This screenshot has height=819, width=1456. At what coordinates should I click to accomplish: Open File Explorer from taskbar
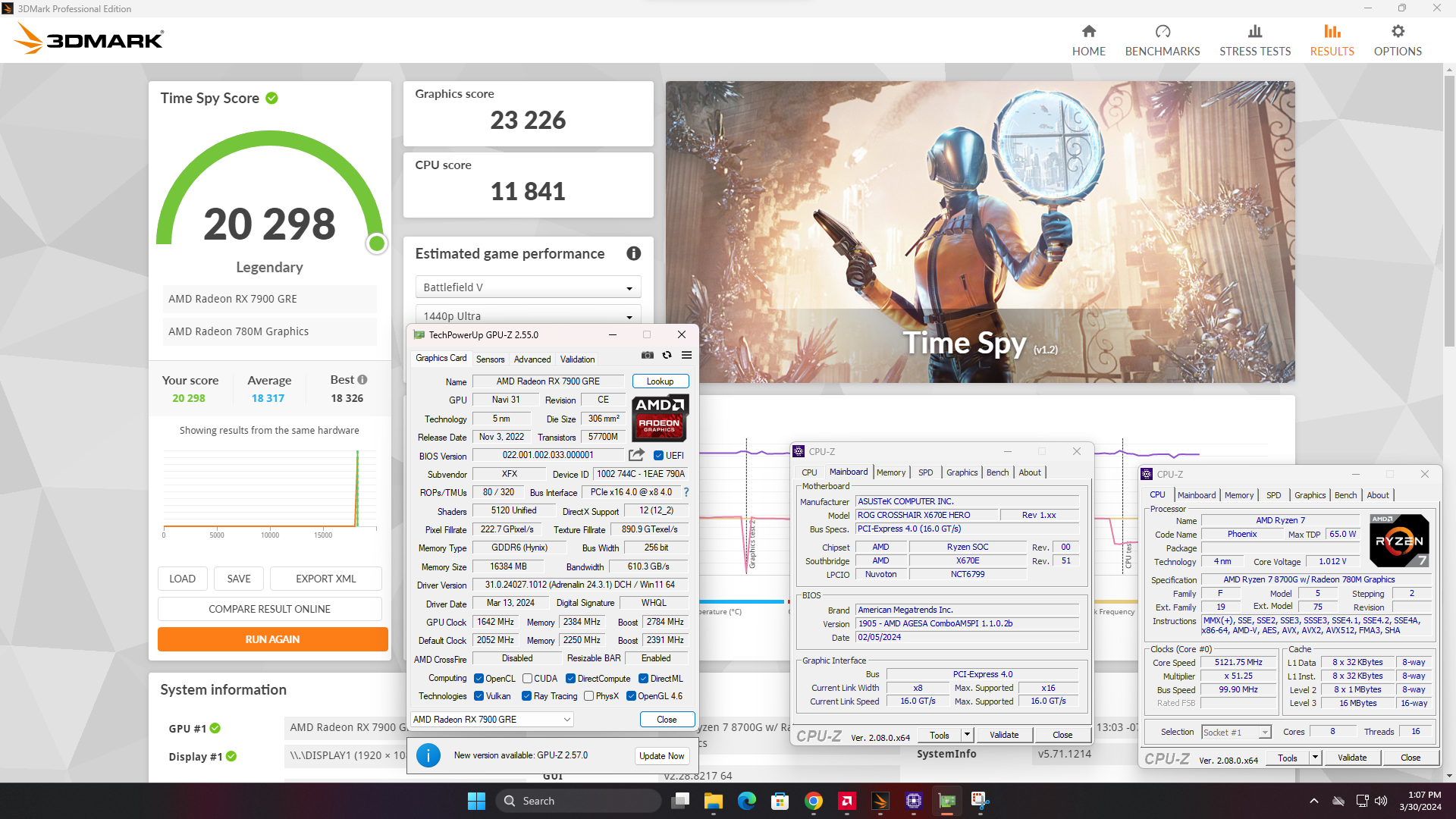(x=713, y=801)
